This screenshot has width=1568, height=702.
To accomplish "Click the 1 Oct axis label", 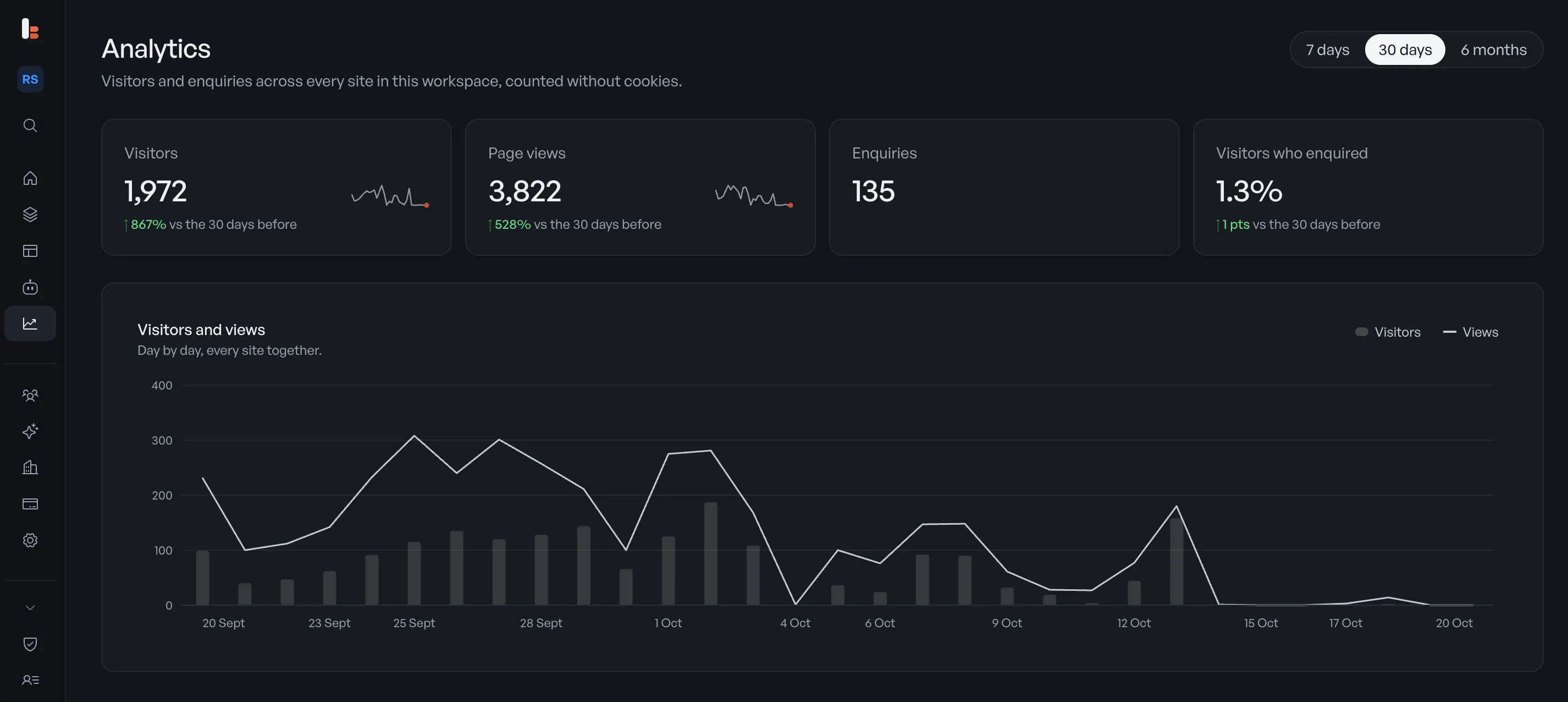I will (668, 623).
